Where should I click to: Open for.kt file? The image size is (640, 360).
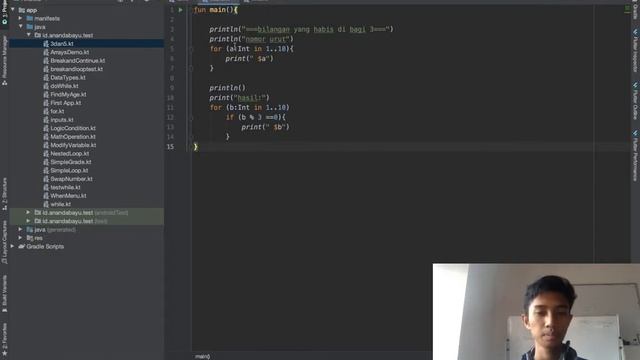click(57, 111)
